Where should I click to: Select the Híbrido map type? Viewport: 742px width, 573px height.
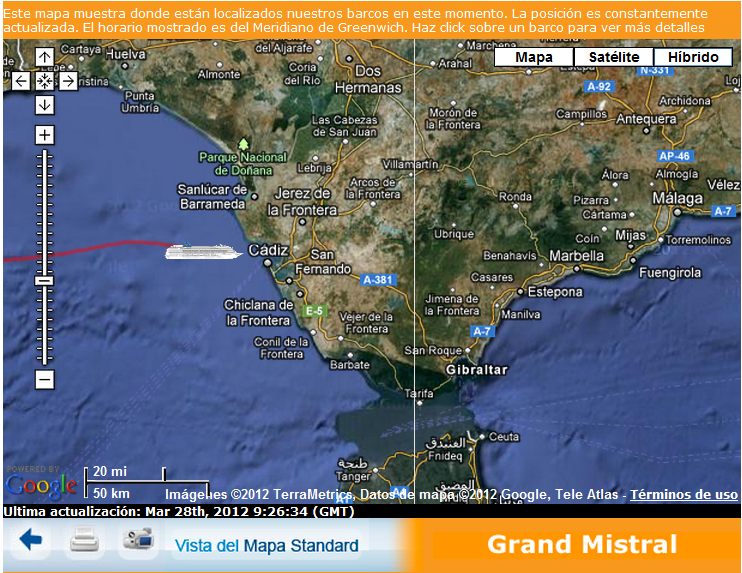click(x=693, y=57)
